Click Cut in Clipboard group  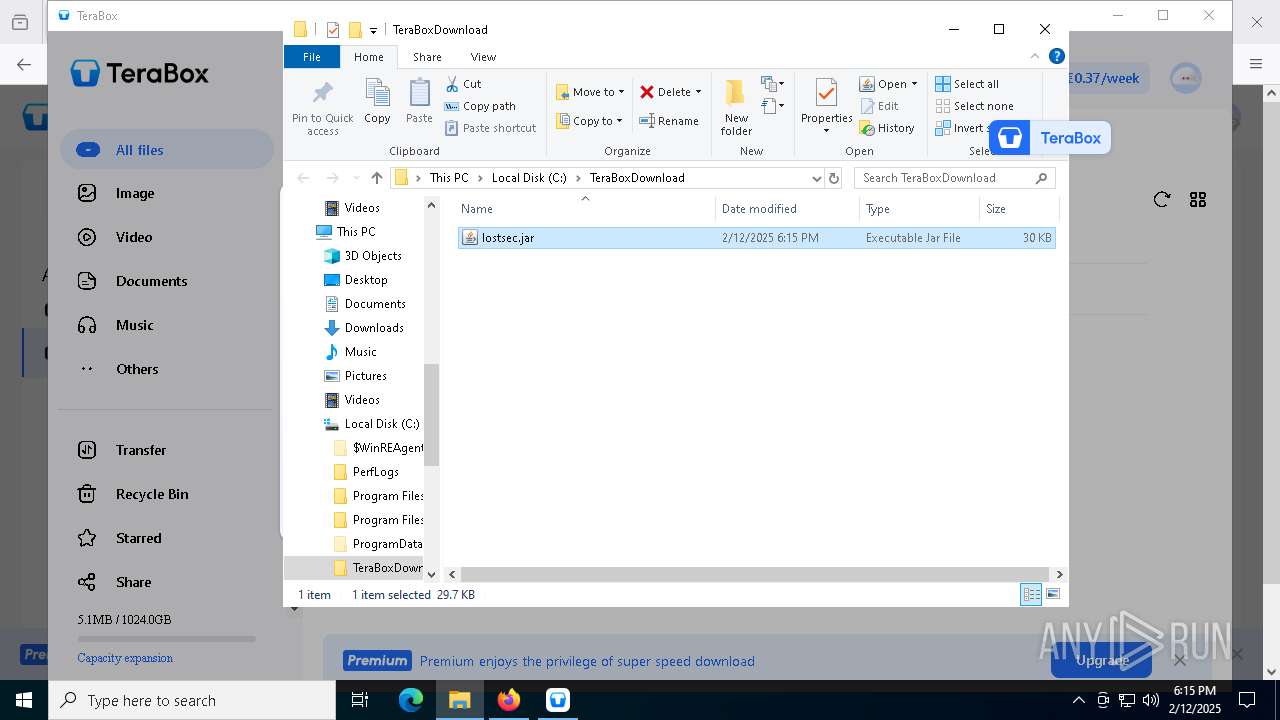point(463,84)
